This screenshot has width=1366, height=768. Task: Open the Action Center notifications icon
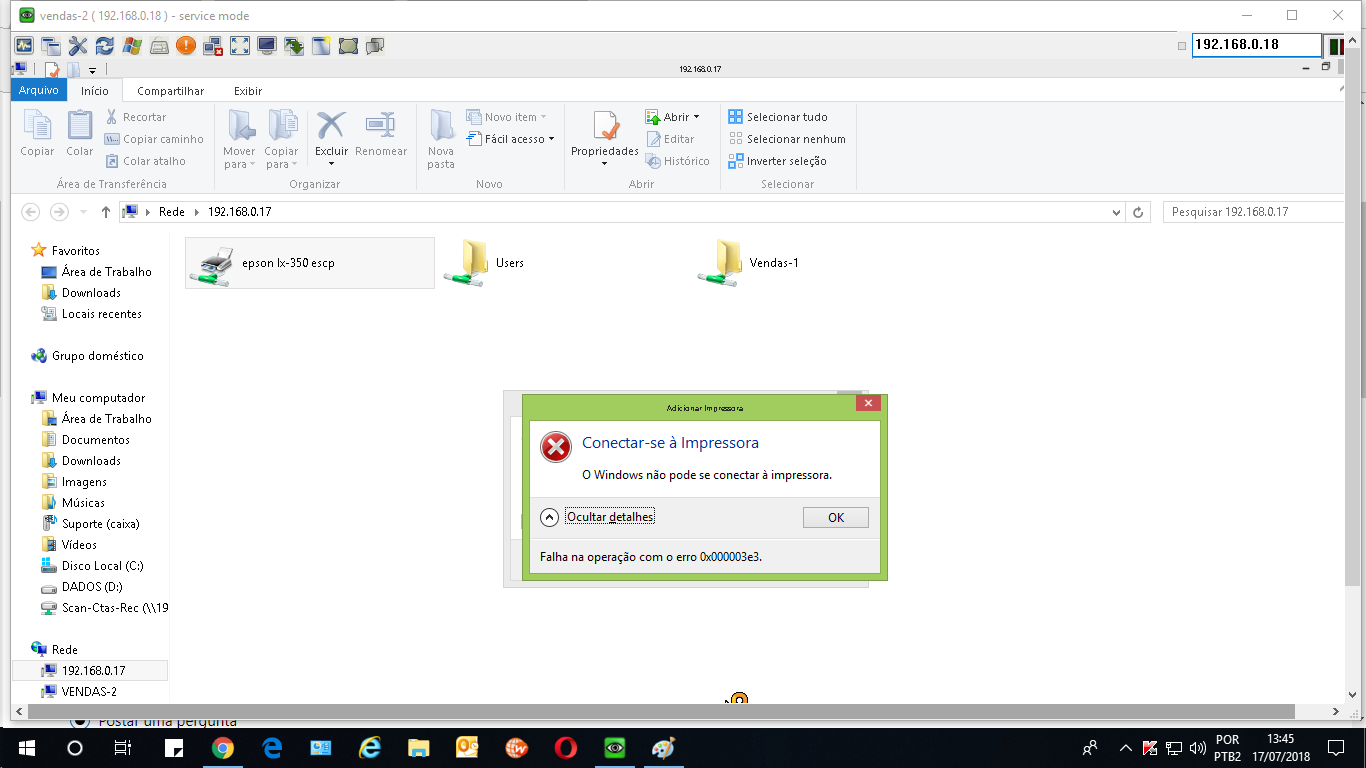pyautogui.click(x=1336, y=747)
